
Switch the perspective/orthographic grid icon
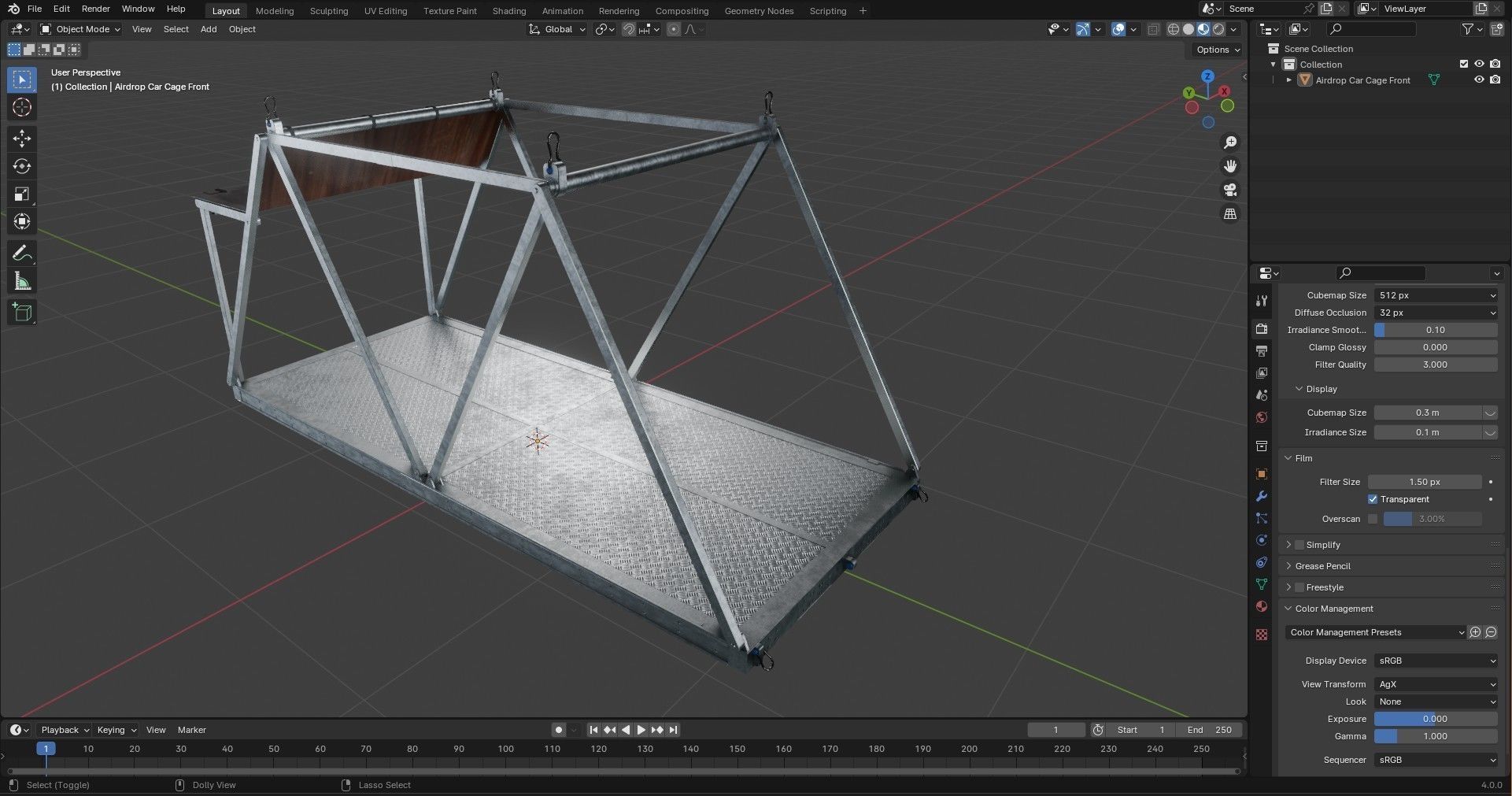pos(1229,213)
